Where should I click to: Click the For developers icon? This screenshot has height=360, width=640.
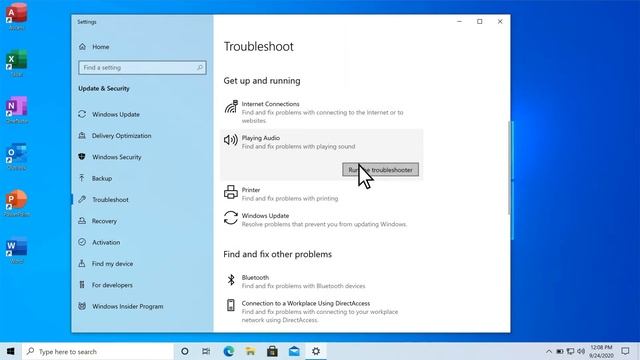click(x=82, y=284)
